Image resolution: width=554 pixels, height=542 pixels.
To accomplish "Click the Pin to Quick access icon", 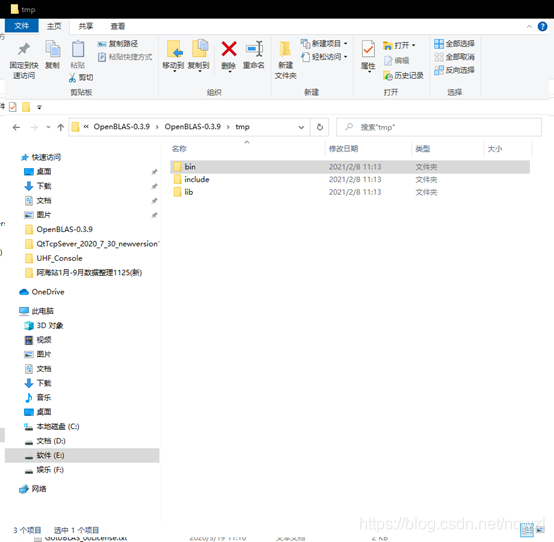I will (24, 49).
